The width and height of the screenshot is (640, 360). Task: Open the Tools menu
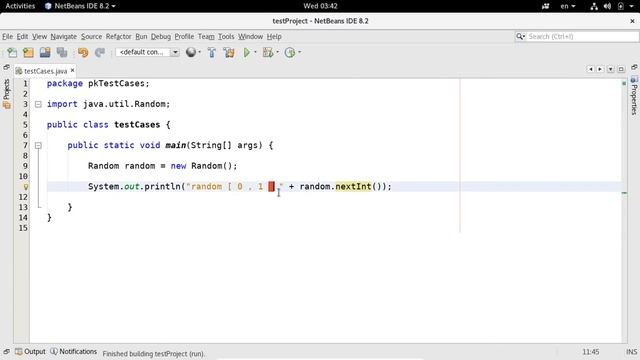click(x=226, y=36)
